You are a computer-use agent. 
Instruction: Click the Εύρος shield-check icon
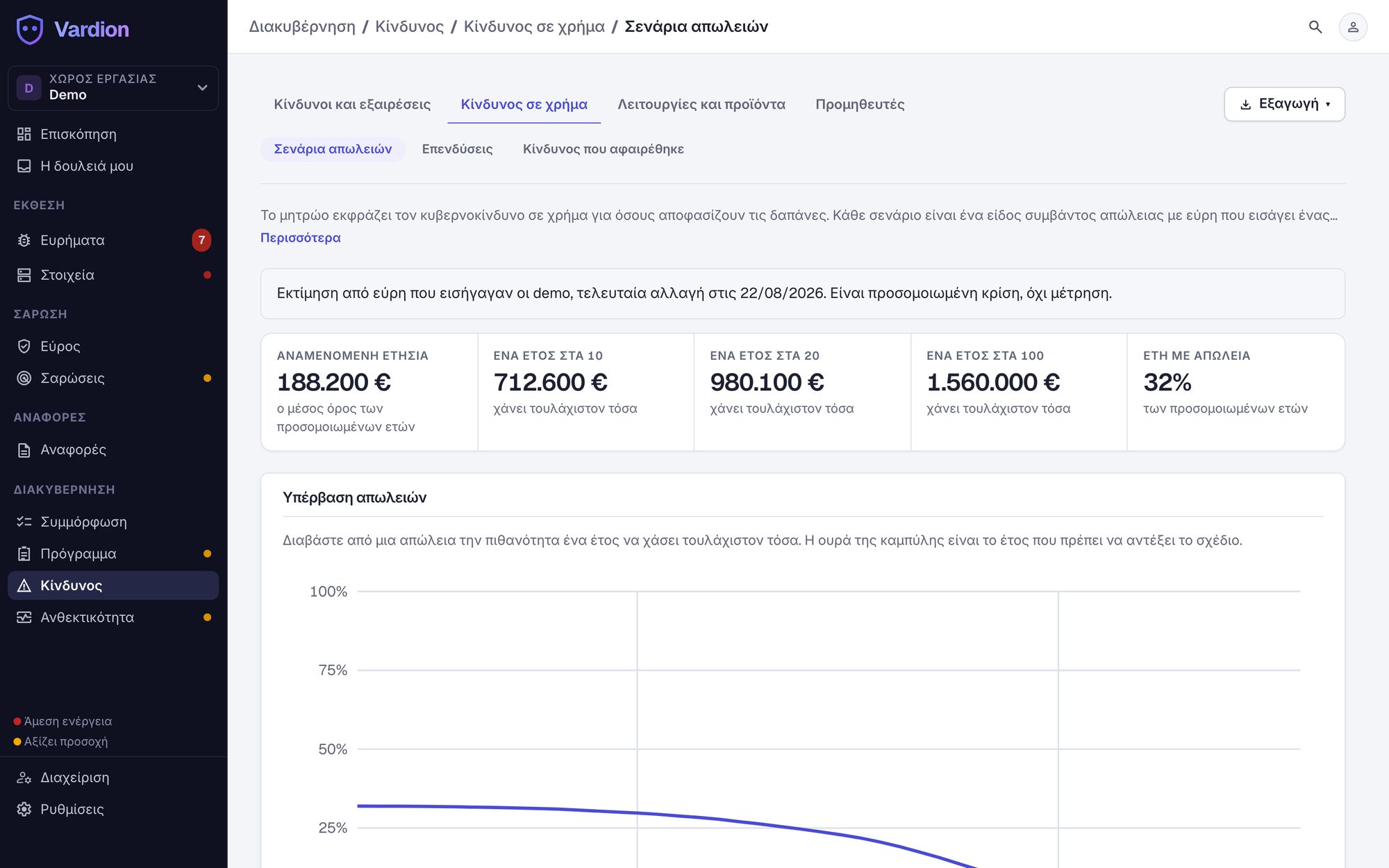pyautogui.click(x=24, y=346)
